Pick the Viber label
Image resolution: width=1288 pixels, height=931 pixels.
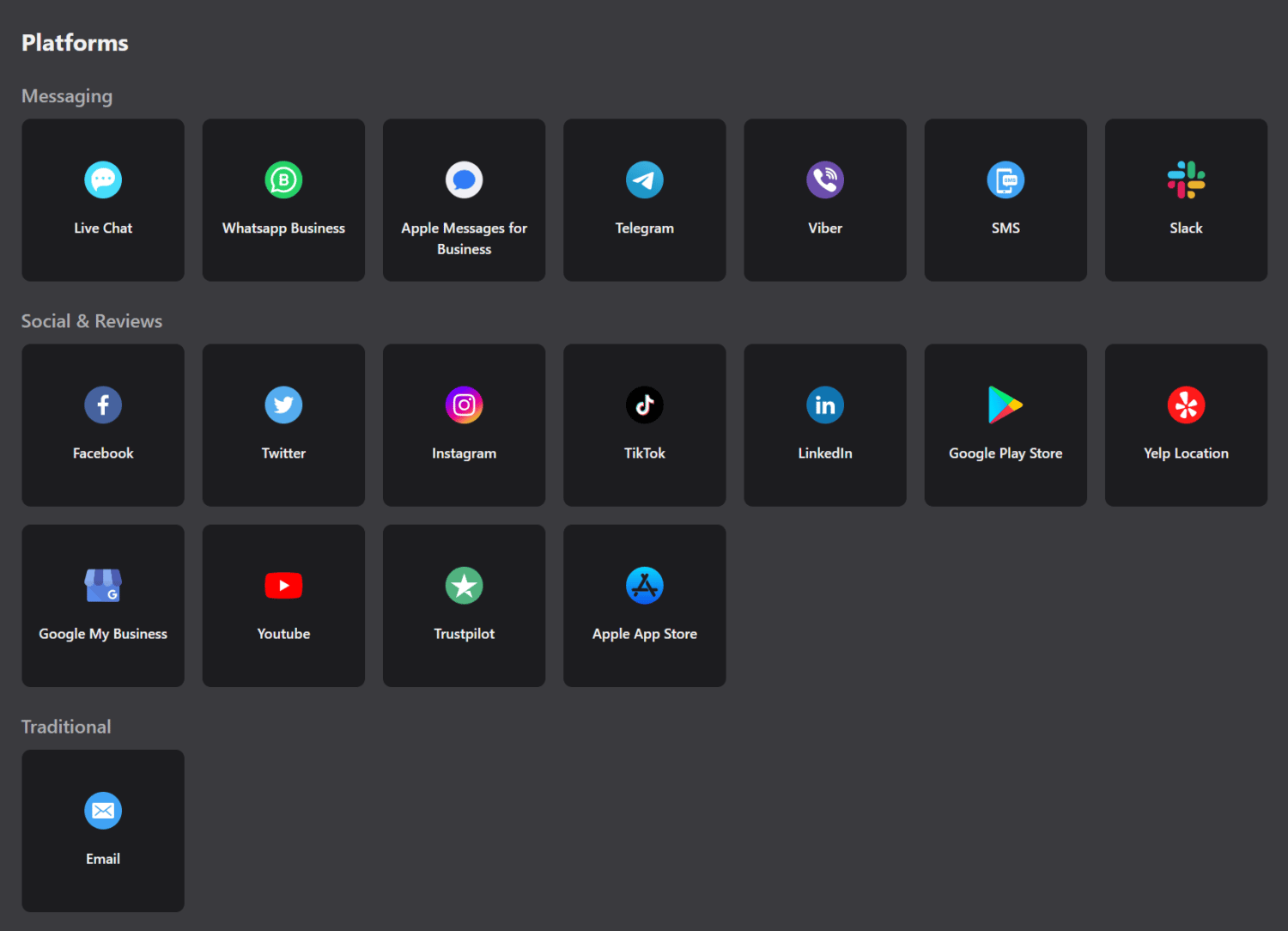pyautogui.click(x=824, y=228)
